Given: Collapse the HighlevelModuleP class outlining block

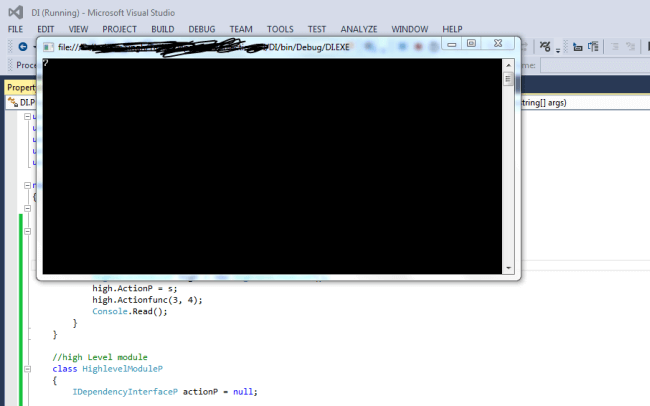Looking at the screenshot, I should [x=27, y=369].
